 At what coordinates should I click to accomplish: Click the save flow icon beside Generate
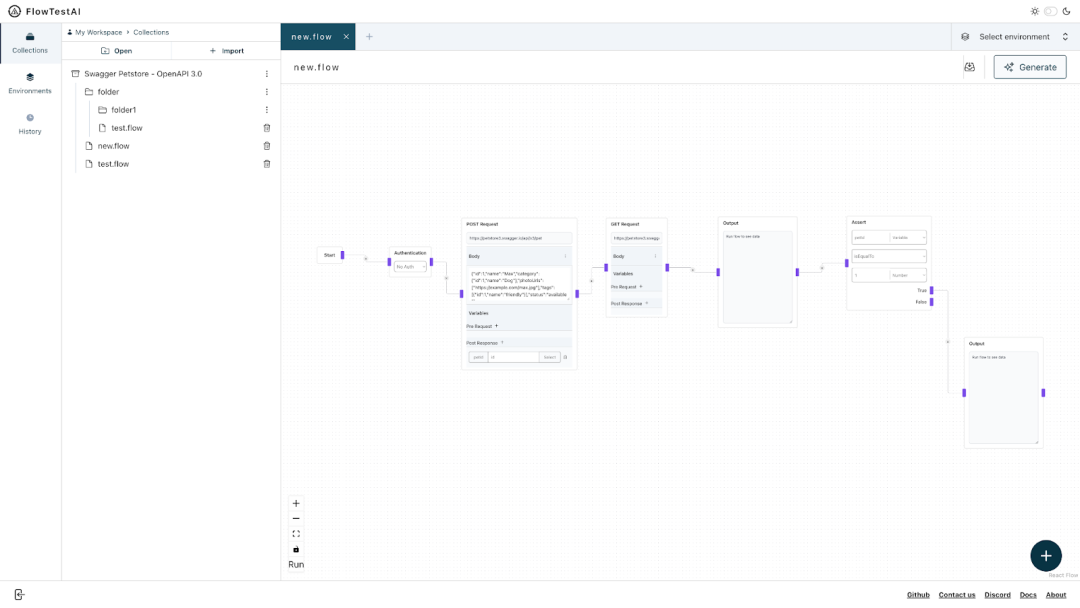(x=969, y=67)
